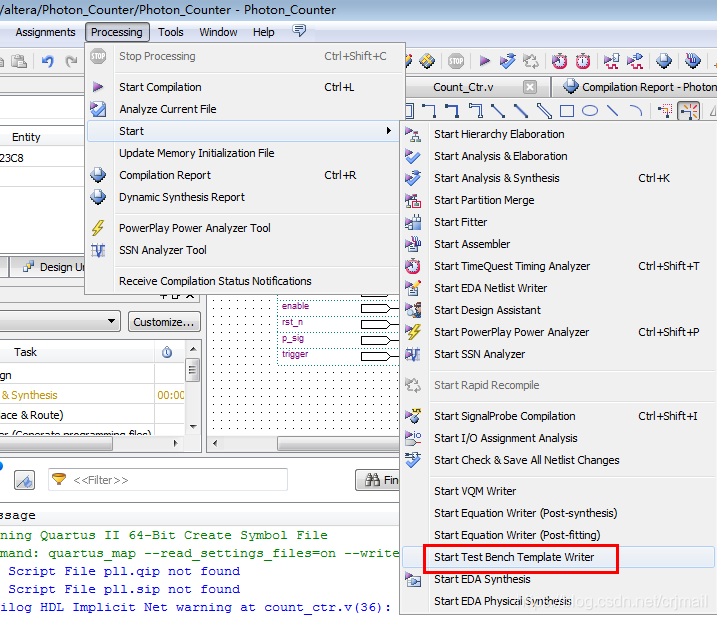Select Start Hierarchy Elaboration
Image resolution: width=717 pixels, height=620 pixels.
(x=558, y=134)
